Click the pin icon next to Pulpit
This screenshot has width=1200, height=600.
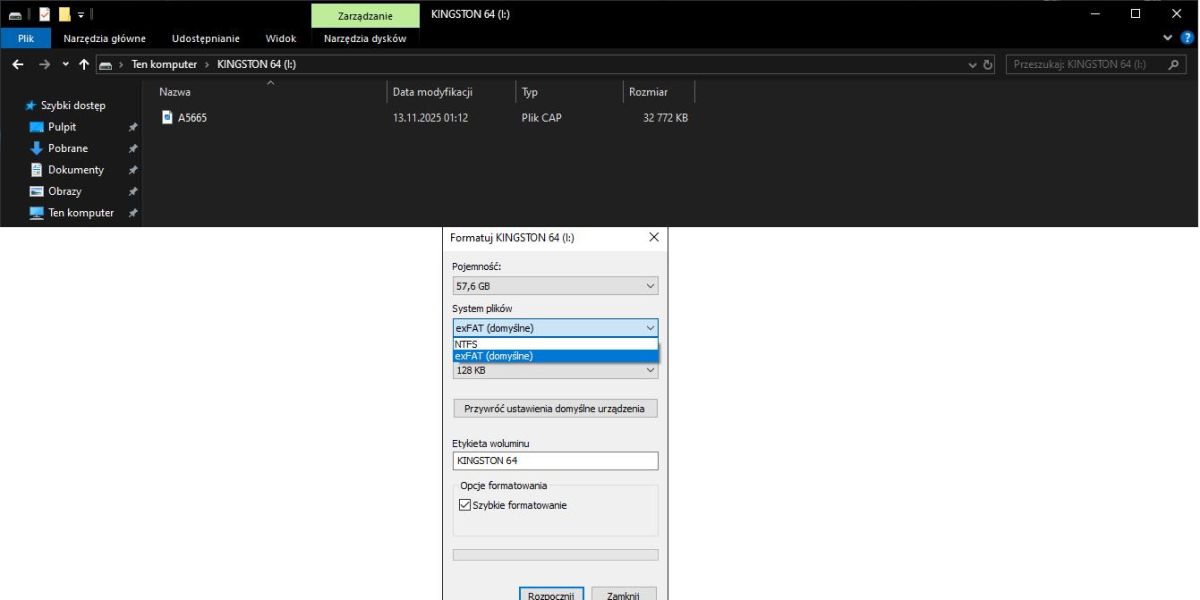(x=133, y=127)
